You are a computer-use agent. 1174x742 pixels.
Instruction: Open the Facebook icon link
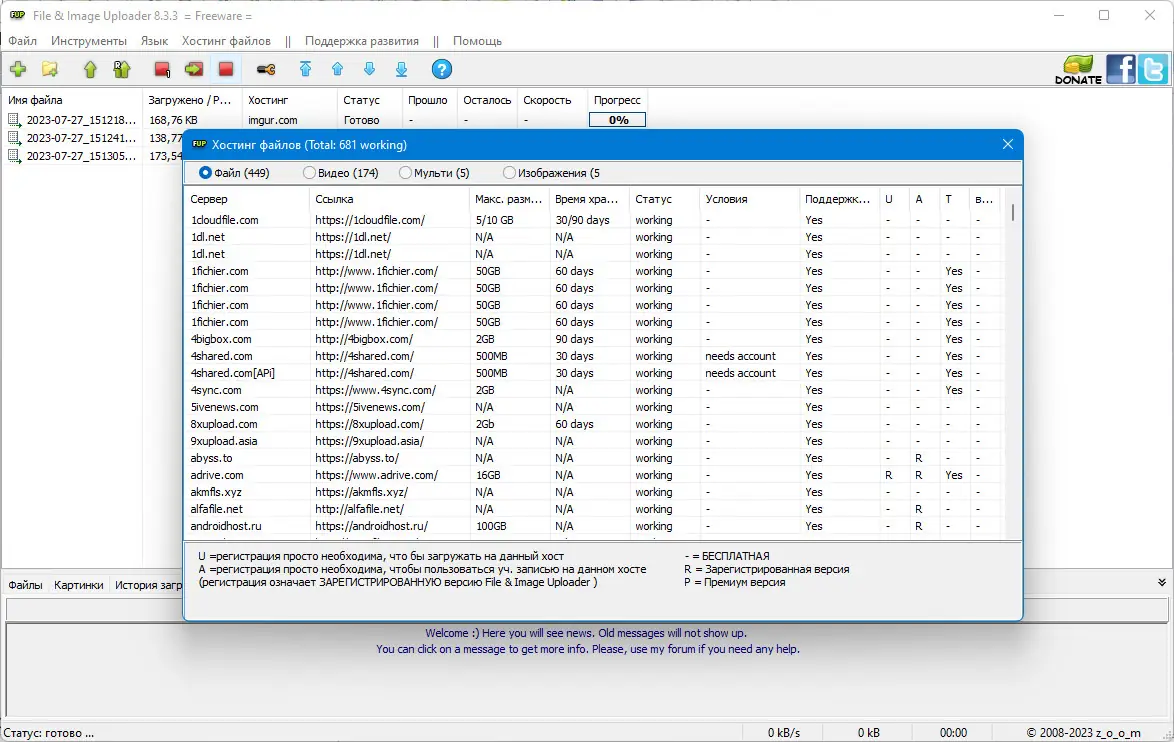click(1120, 69)
